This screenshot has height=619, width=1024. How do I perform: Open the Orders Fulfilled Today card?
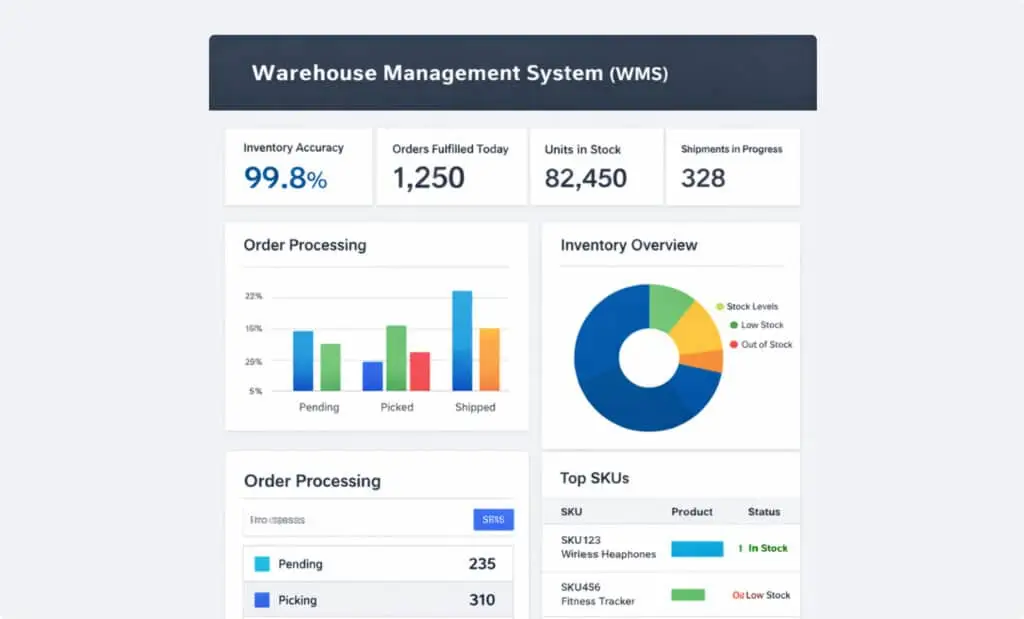coord(451,167)
